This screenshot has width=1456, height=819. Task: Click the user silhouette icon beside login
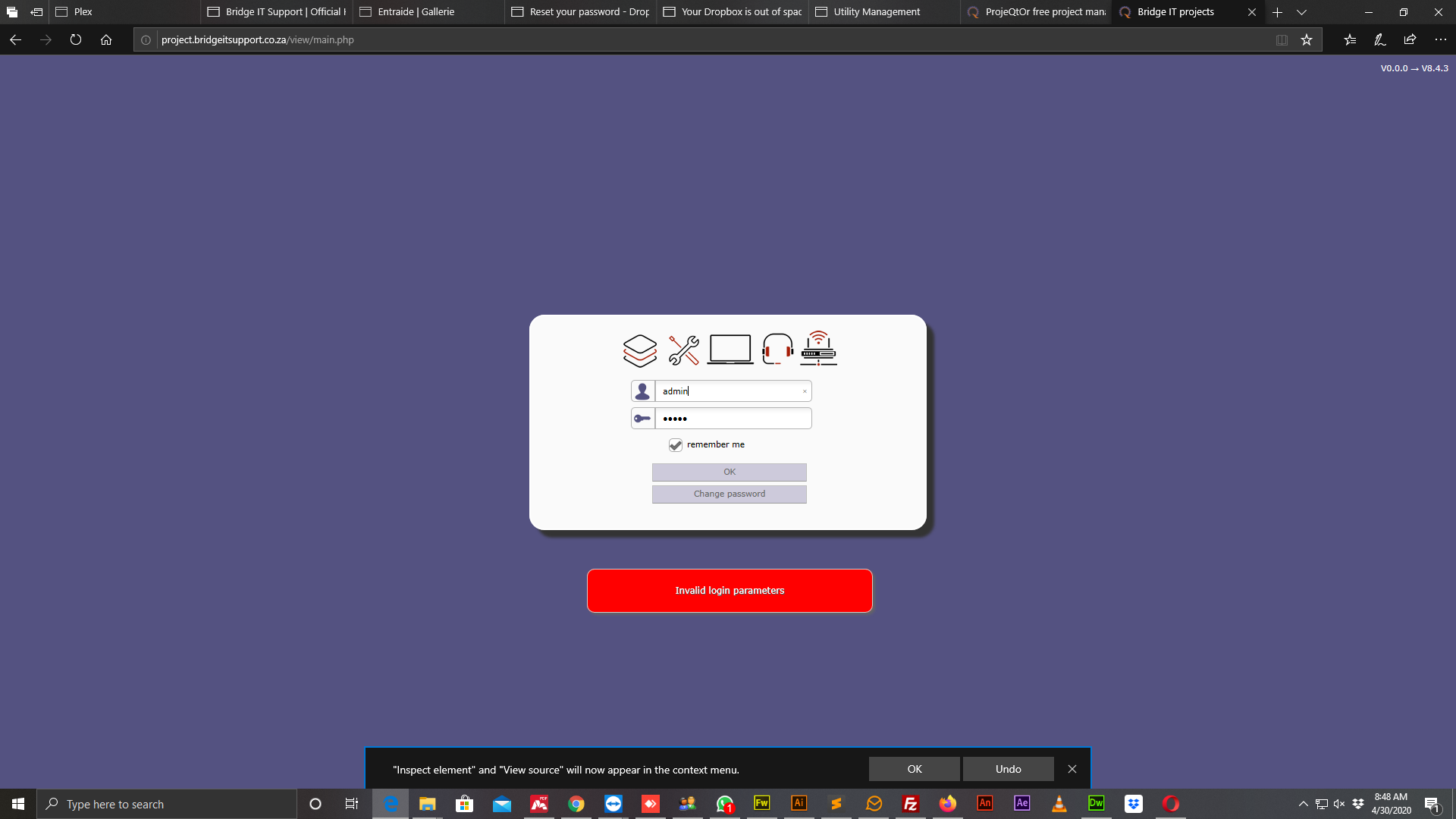point(642,391)
